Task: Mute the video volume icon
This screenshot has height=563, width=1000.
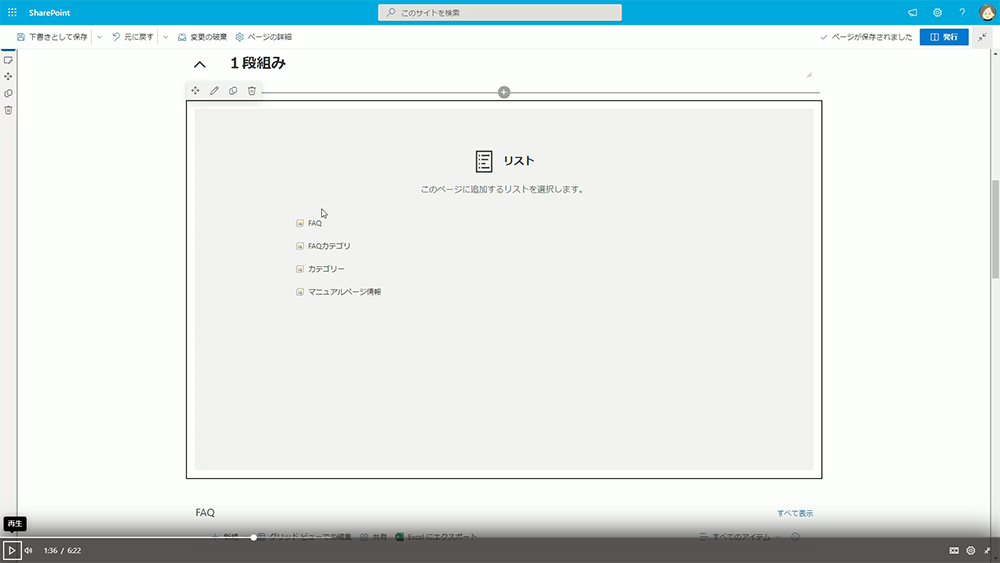Action: [29, 550]
